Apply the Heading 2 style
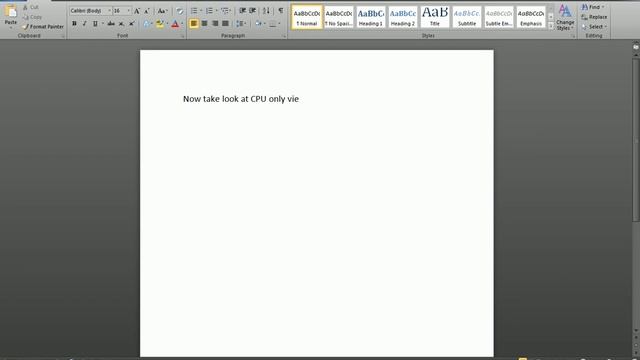This screenshot has width=640, height=360. tap(403, 17)
